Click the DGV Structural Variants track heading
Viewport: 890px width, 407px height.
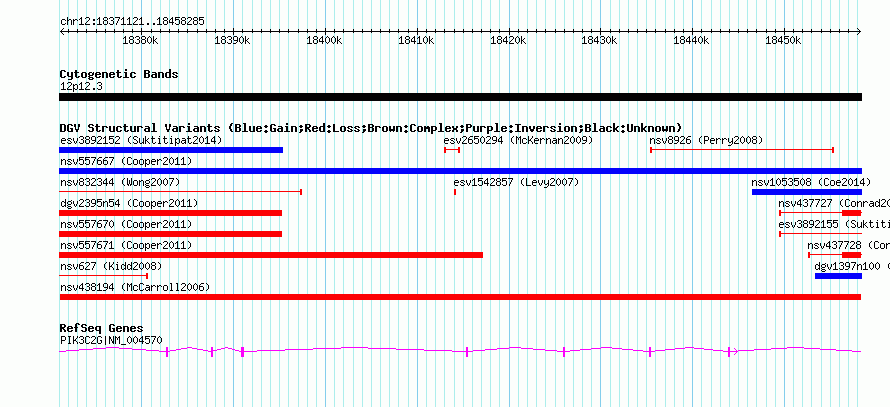(371, 128)
